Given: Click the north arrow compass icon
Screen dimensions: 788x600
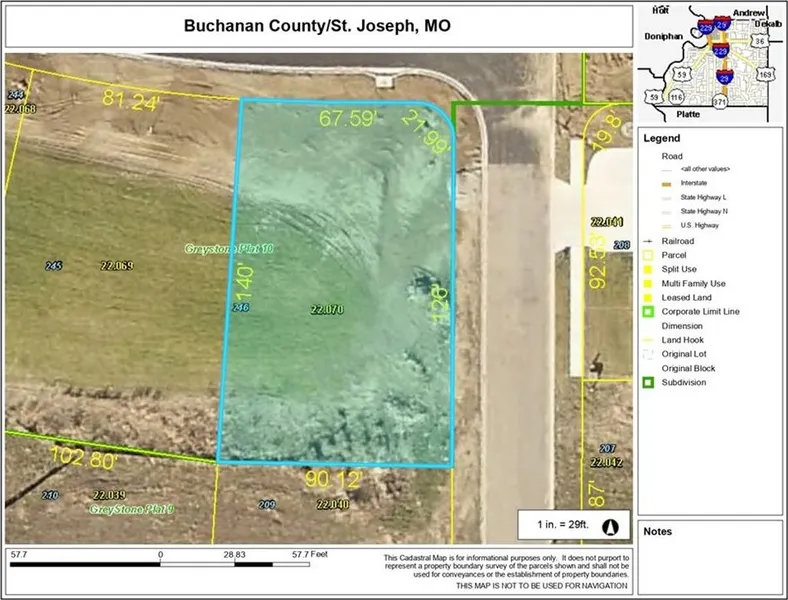Looking at the screenshot, I should coord(612,525).
